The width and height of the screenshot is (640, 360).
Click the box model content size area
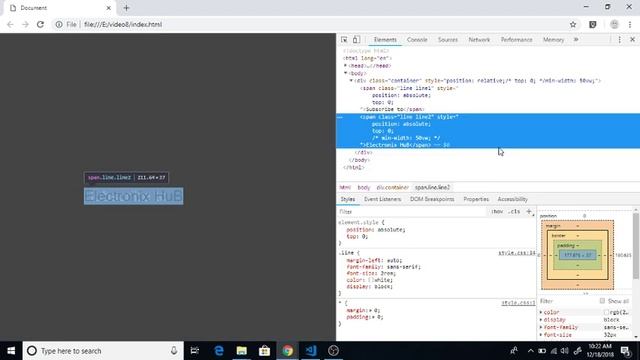pos(578,255)
